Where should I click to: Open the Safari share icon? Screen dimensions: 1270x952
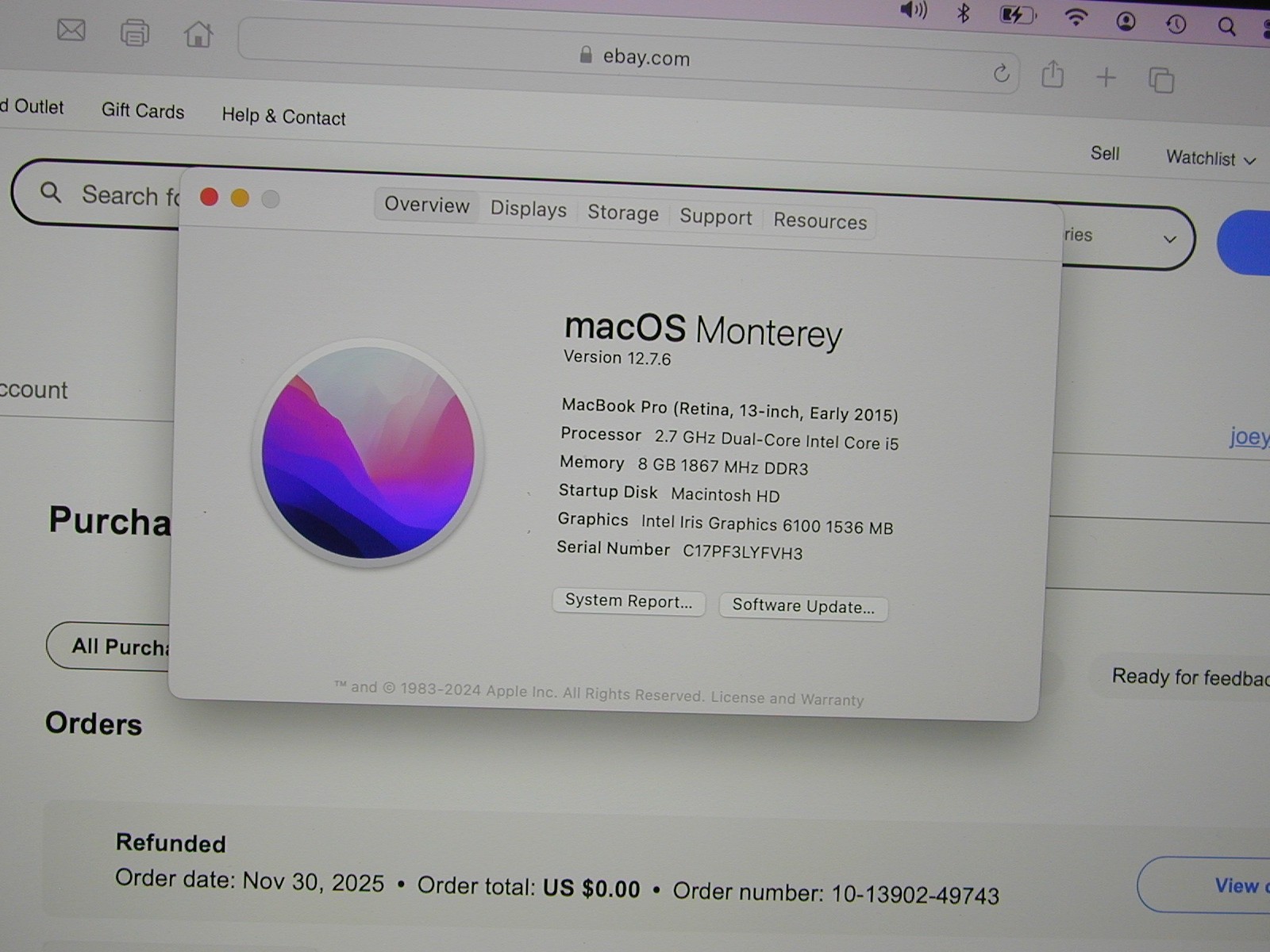coord(1053,74)
